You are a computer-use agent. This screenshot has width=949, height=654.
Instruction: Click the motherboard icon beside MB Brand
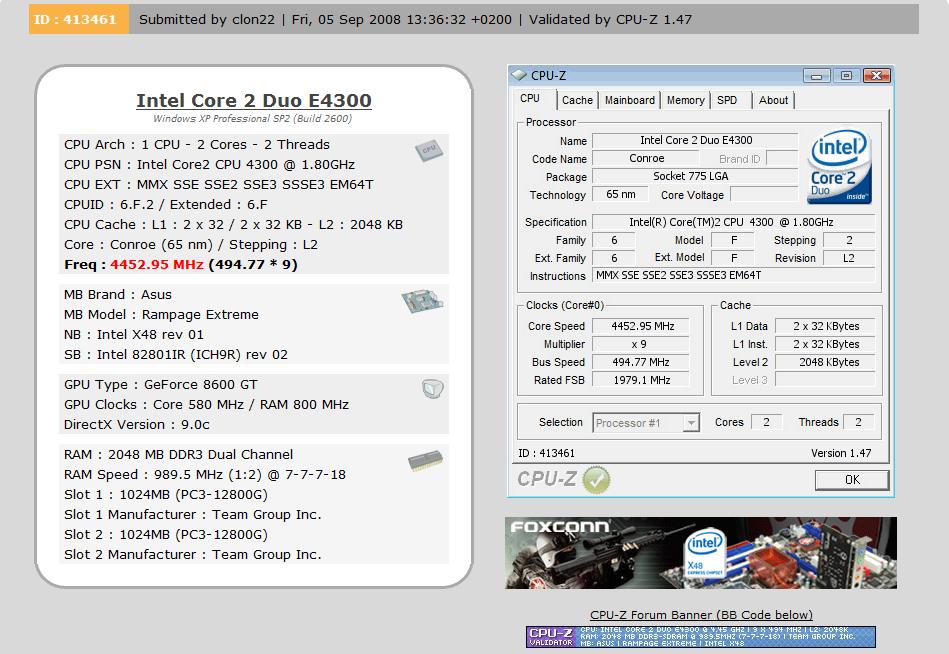tap(422, 301)
